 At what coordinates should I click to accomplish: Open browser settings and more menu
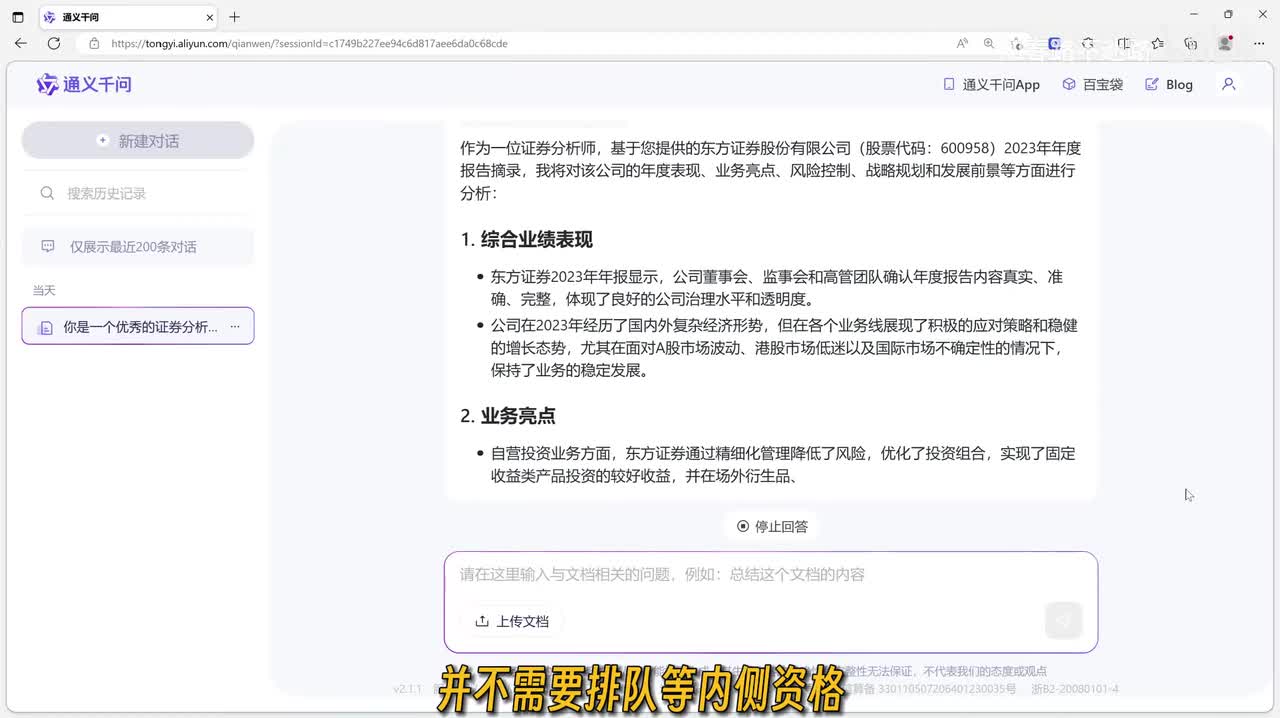pyautogui.click(x=1257, y=44)
